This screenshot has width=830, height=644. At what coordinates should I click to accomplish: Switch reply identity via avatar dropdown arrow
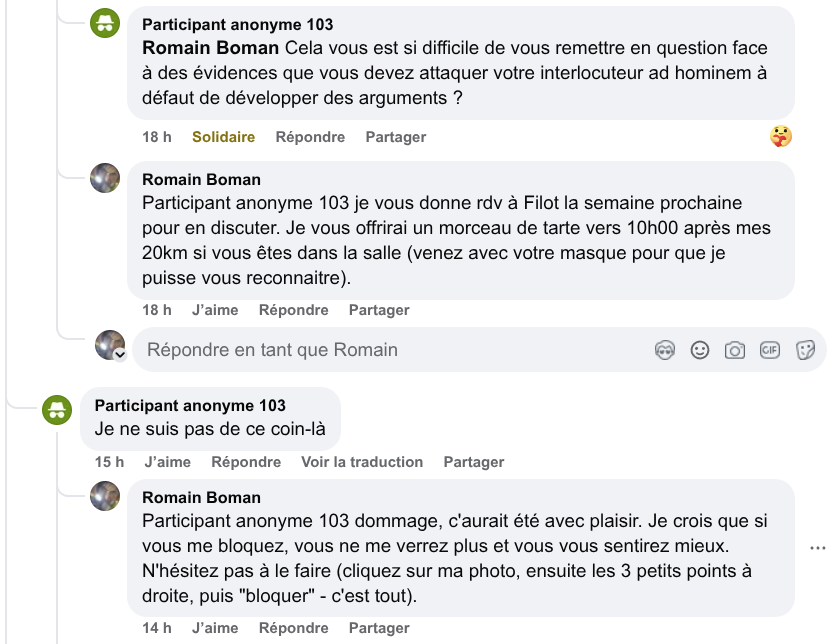[119, 354]
